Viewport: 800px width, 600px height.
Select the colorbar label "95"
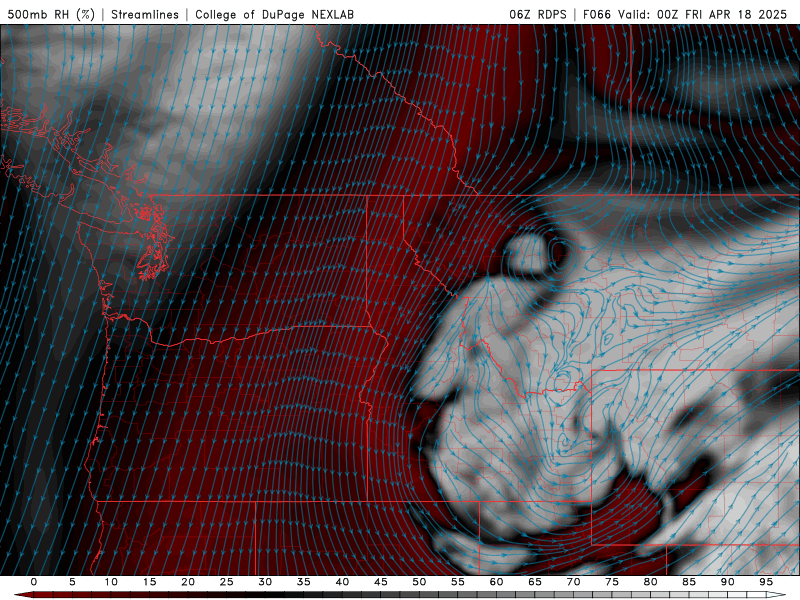(x=766, y=582)
